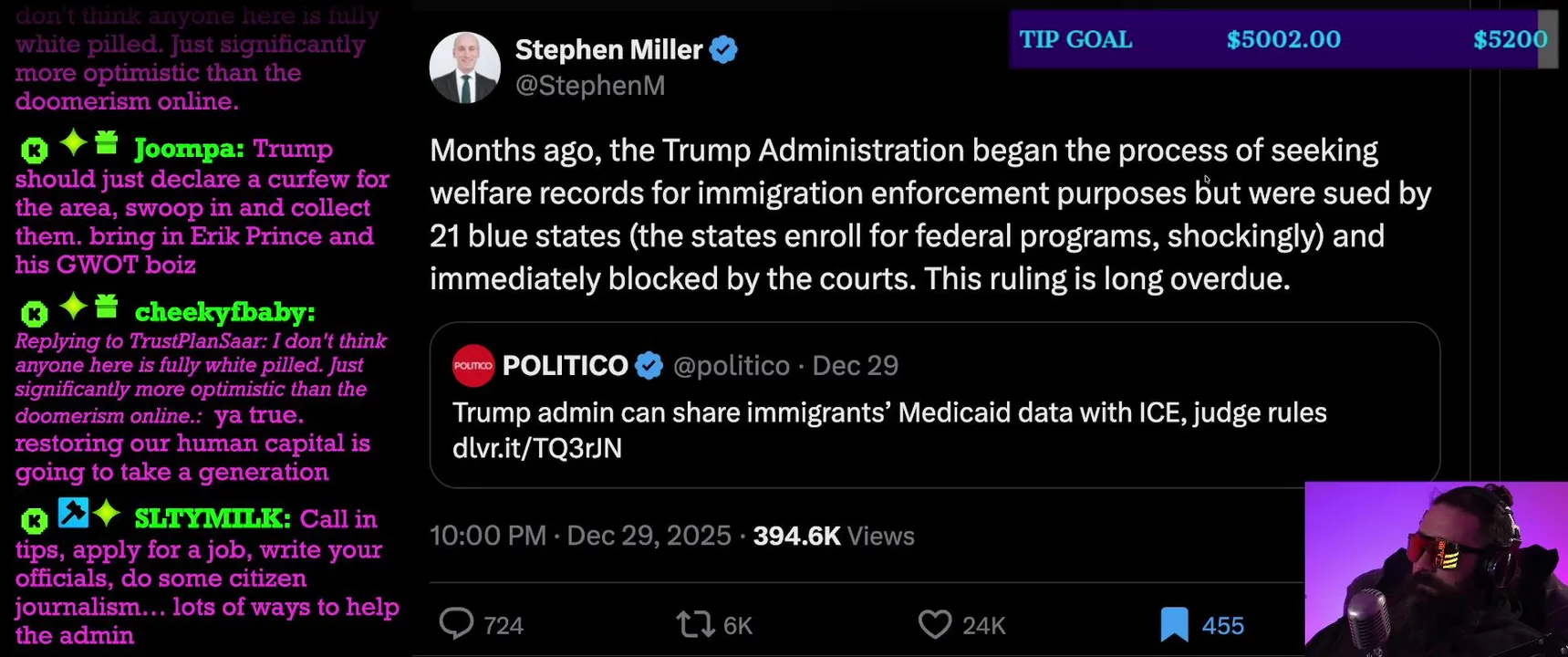Viewport: 1568px width, 657px height.
Task: Click Stephen Miller's verified badge
Action: click(723, 49)
